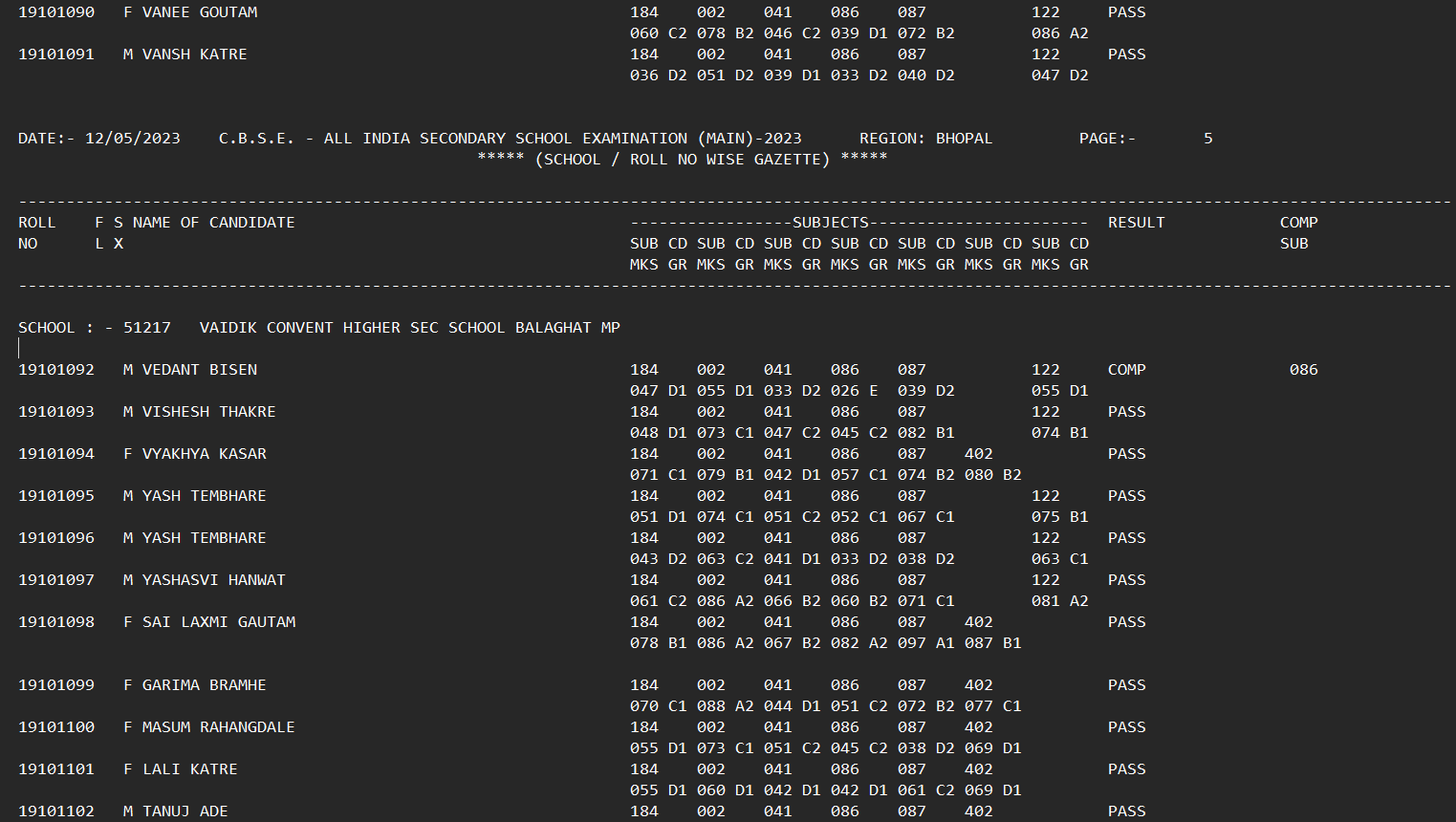
Task: Click roll number 19101097
Action: [56, 580]
